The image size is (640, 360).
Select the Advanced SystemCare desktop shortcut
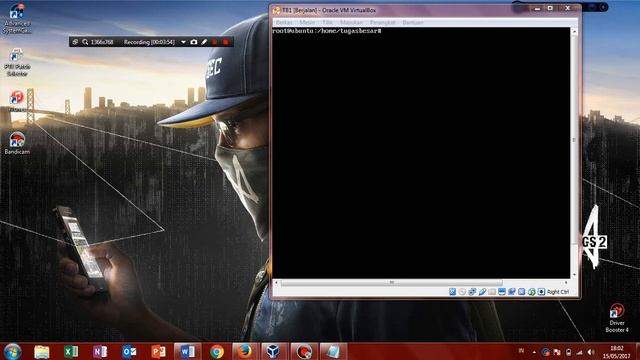click(x=17, y=19)
